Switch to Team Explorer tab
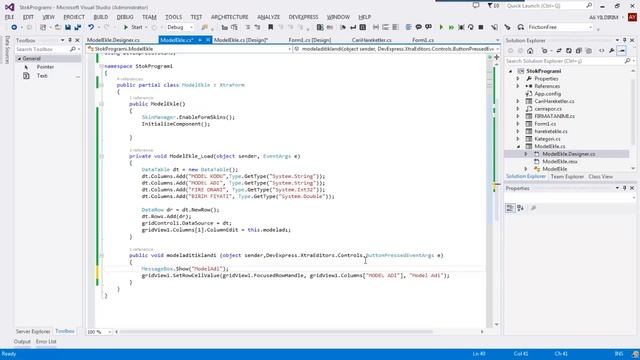The height and width of the screenshot is (360, 640). pos(567,177)
